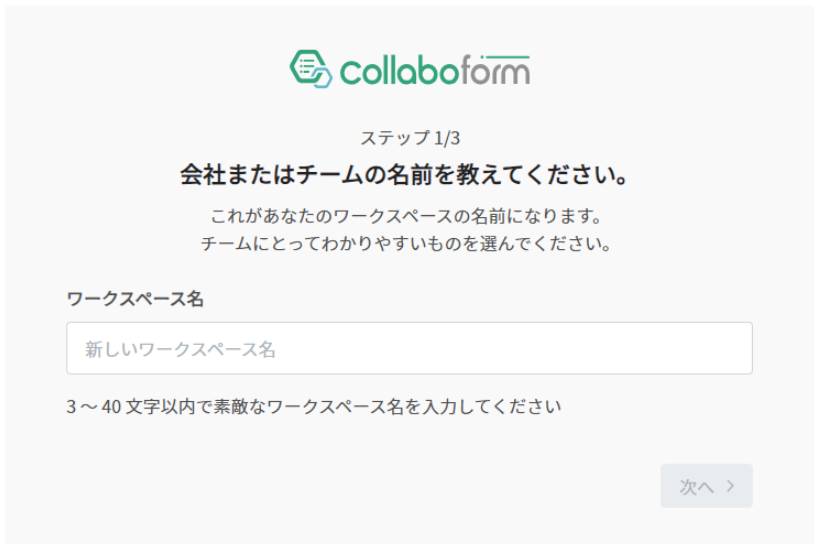This screenshot has height=551, width=822.
Task: Click the 3～40 文字以内 helper text
Action: 313,406
